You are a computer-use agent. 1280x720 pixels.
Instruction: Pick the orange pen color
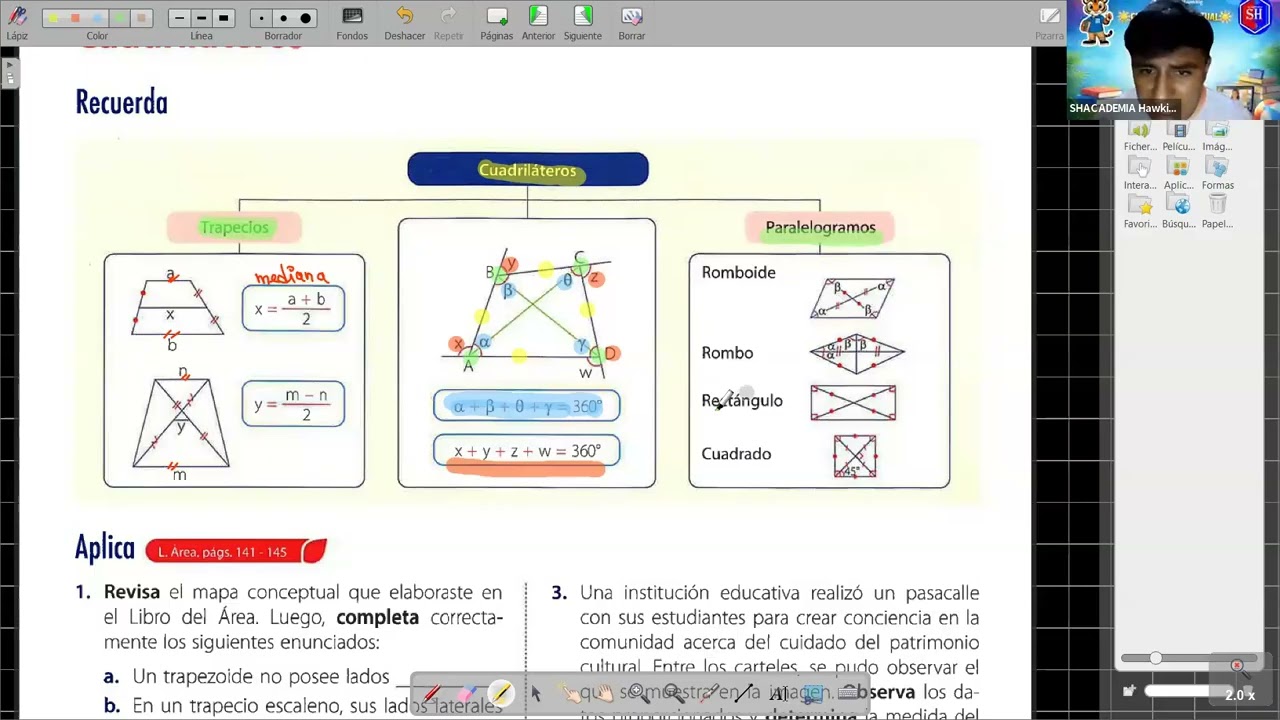(x=75, y=18)
